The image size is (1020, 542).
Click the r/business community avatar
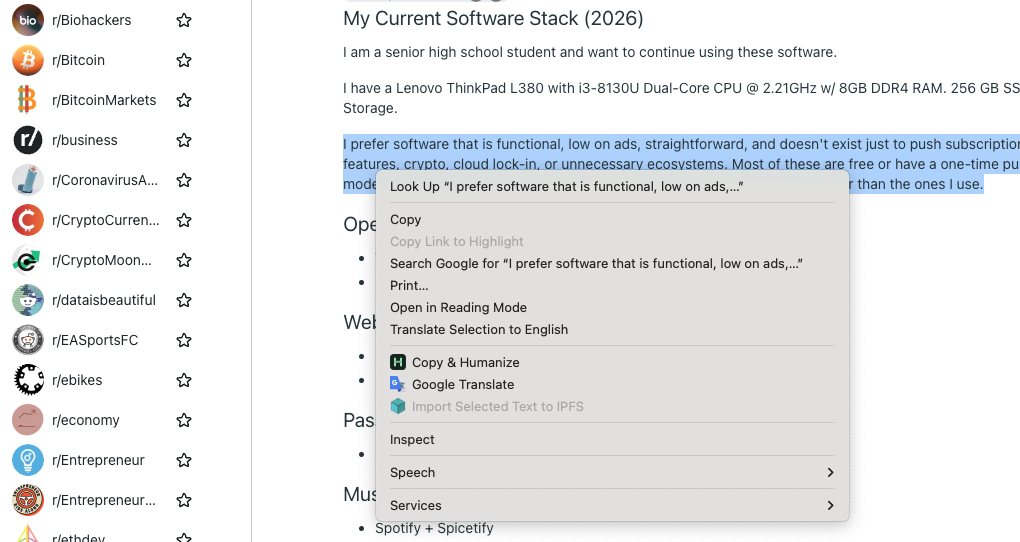coord(28,140)
